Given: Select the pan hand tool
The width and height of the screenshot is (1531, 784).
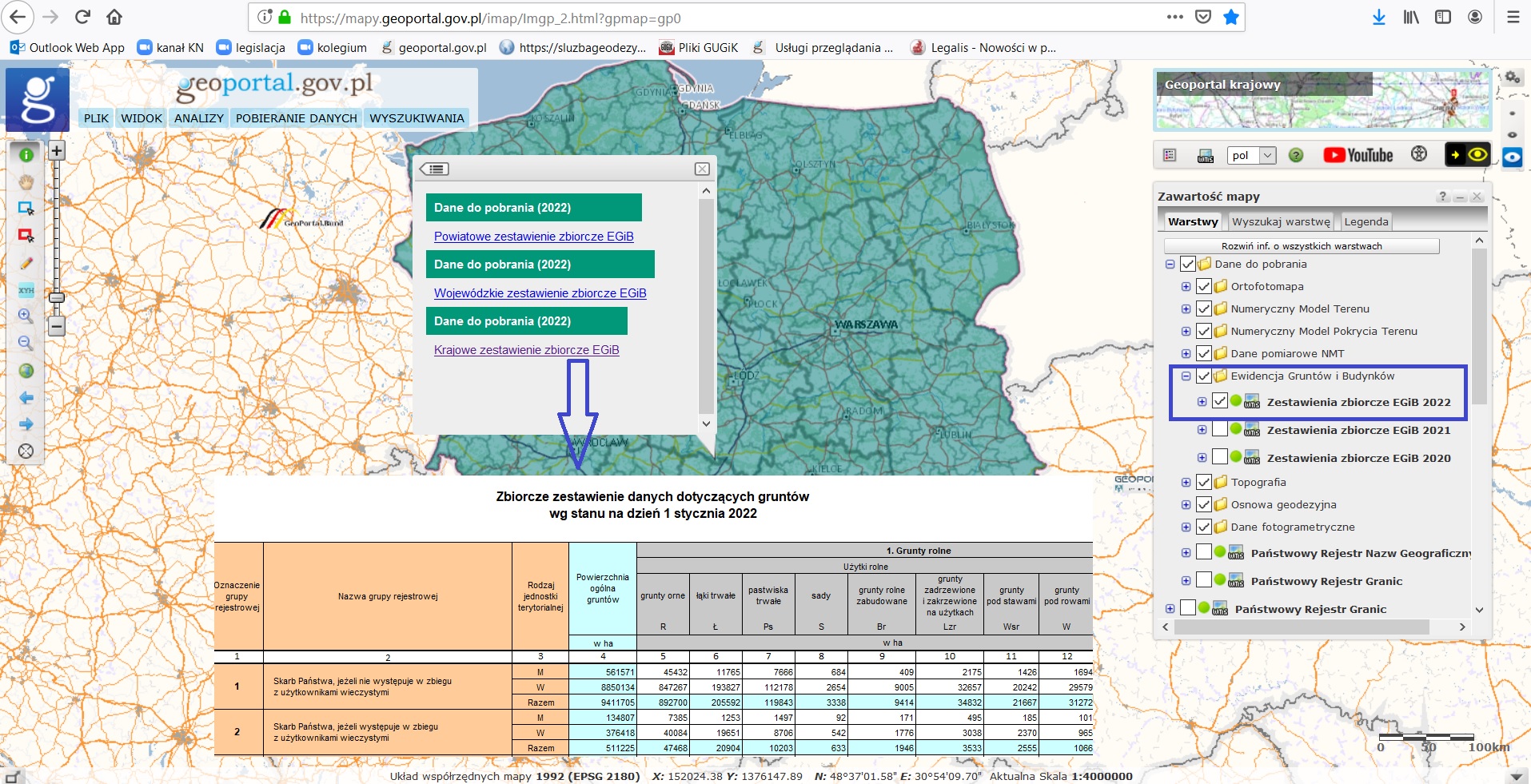Looking at the screenshot, I should (26, 182).
